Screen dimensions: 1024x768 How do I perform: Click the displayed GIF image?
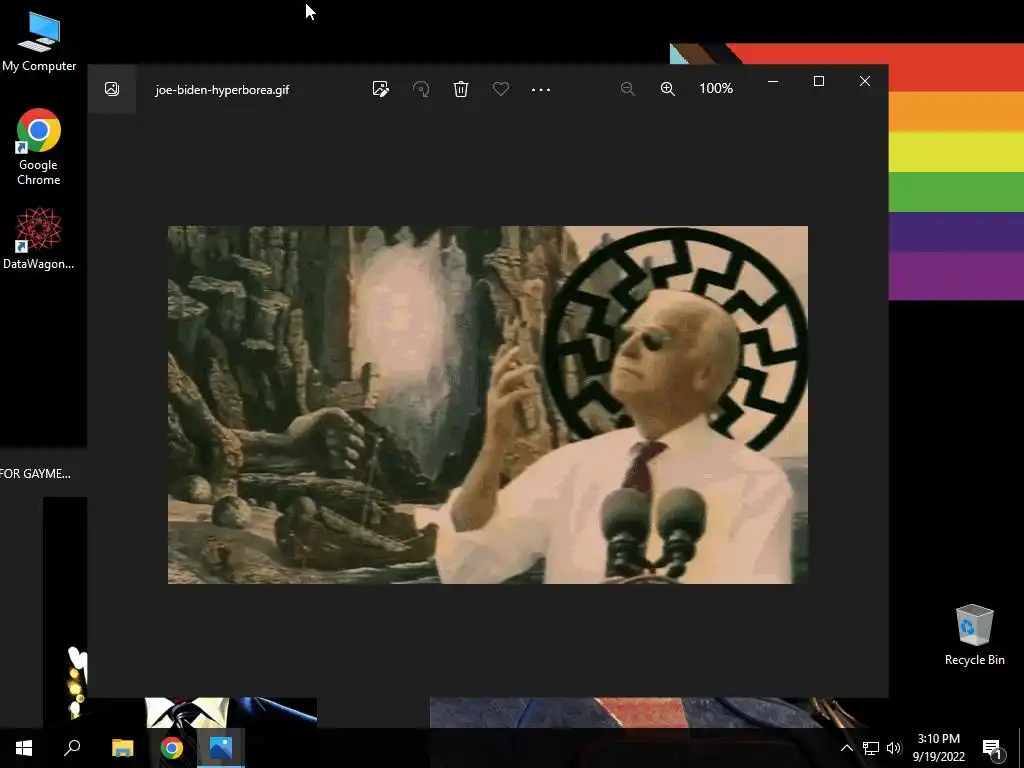(488, 405)
